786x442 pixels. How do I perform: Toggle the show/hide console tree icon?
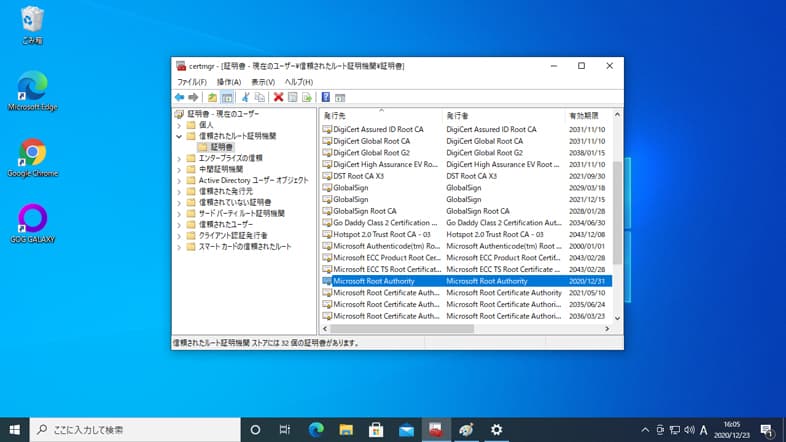[x=227, y=97]
